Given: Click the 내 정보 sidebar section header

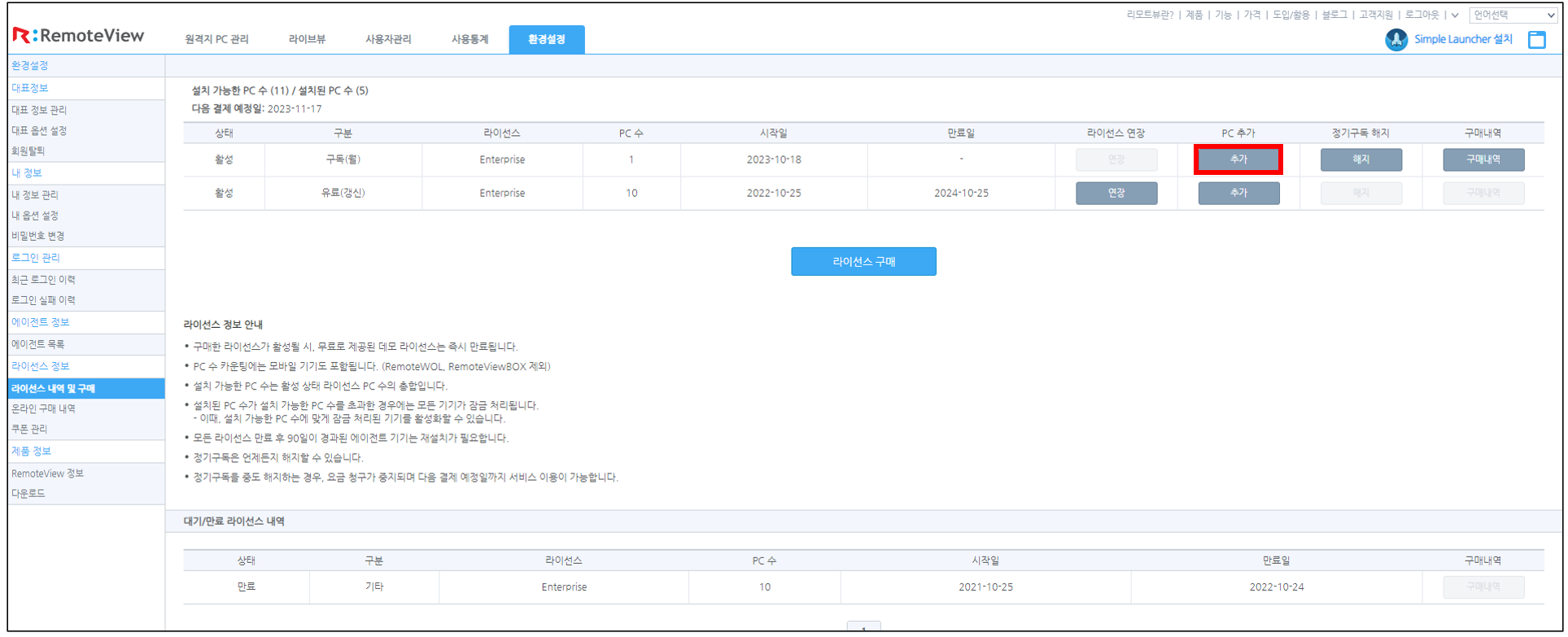Looking at the screenshot, I should [27, 173].
